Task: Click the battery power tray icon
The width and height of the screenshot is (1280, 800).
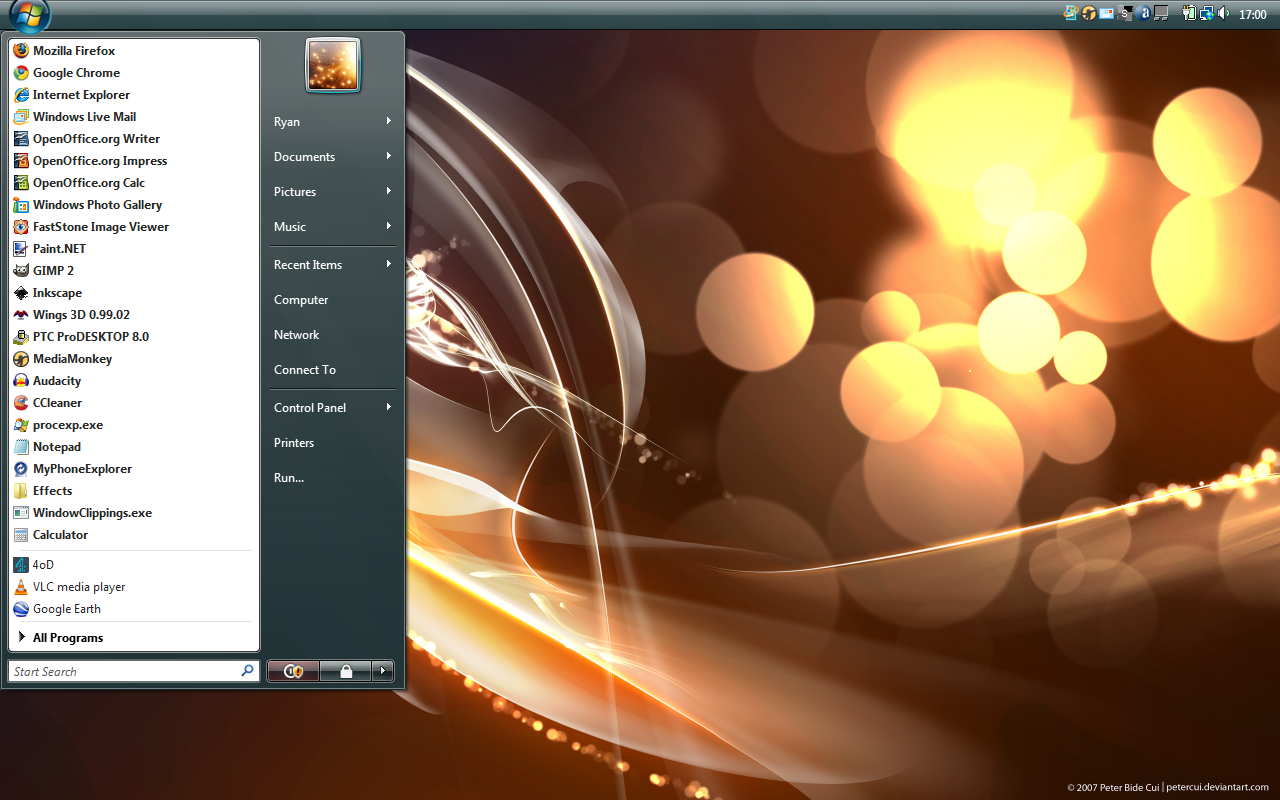Action: 1189,13
